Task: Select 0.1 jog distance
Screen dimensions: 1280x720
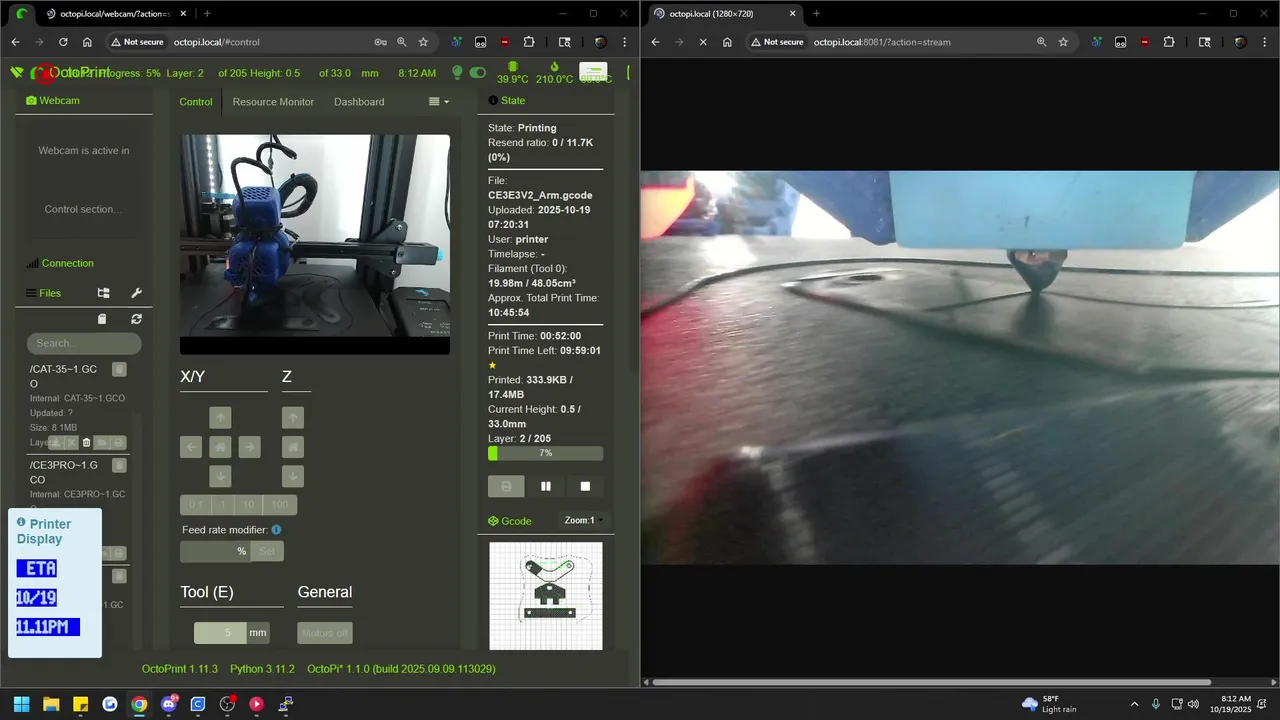Action: tap(195, 505)
